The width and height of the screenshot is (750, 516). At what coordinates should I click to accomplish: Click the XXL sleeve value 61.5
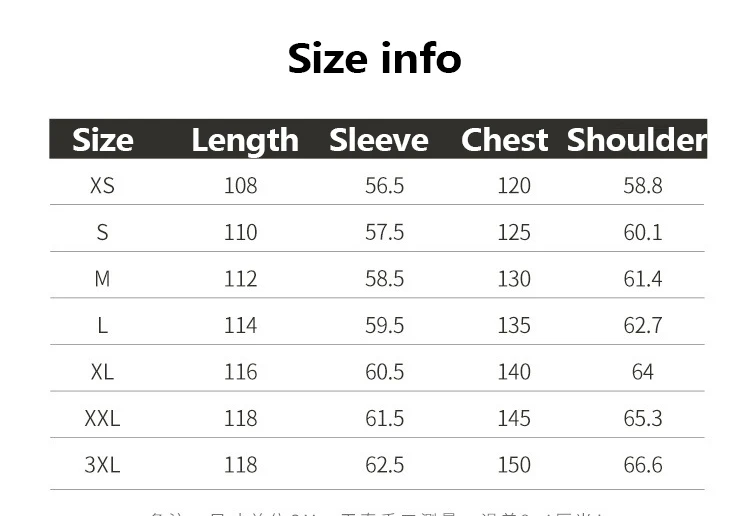[x=385, y=418]
